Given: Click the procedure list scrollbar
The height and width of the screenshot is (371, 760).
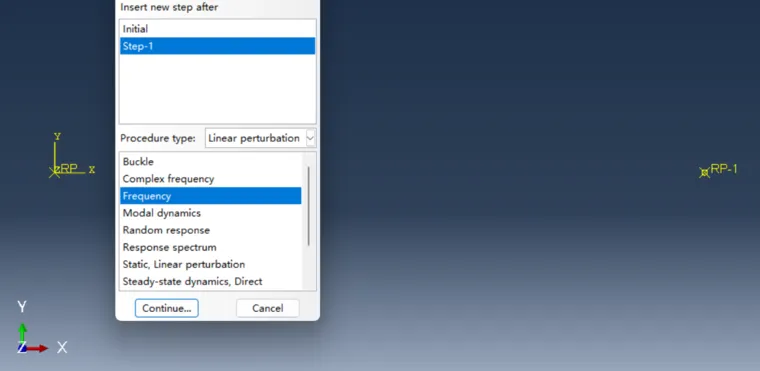Looking at the screenshot, I should coord(309,206).
